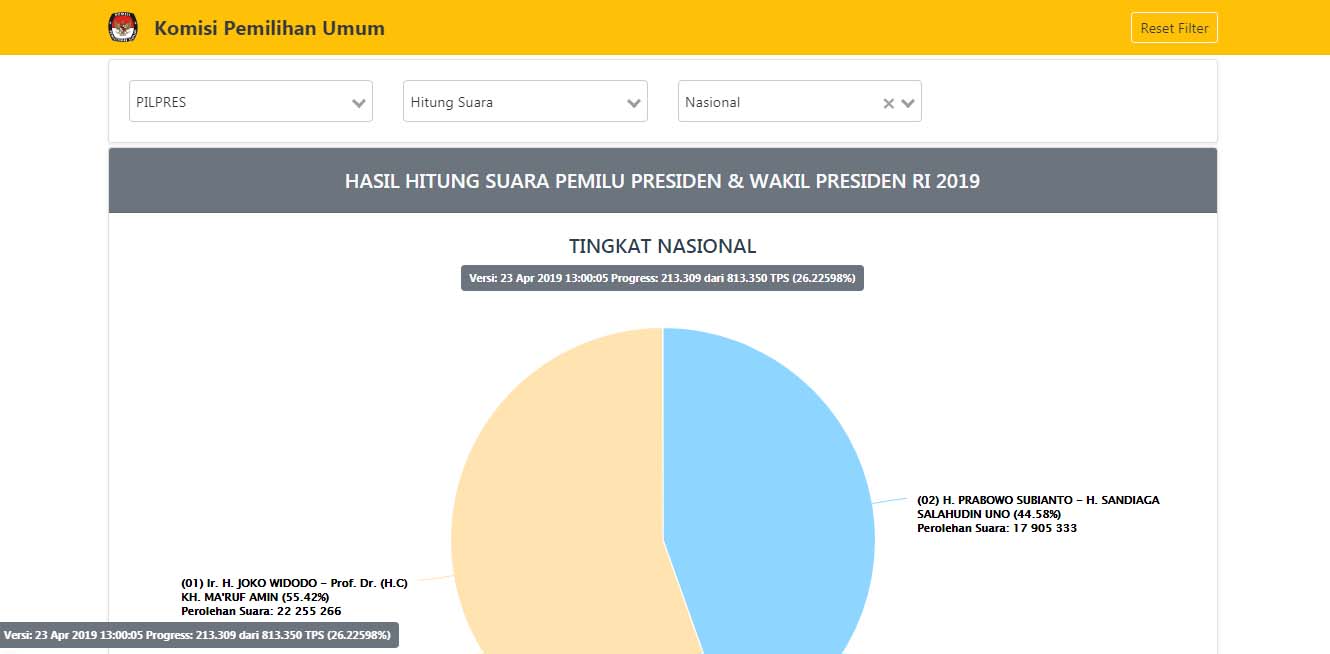This screenshot has height=654, width=1330.
Task: Click the KPU garuda logo icon
Action: coord(123,28)
